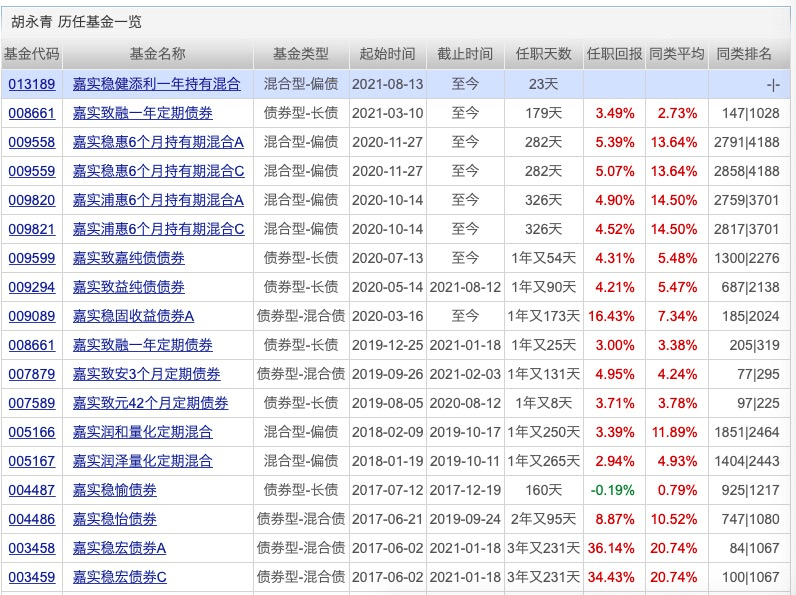Image resolution: width=796 pixels, height=595 pixels.
Task: Open 嘉实浦惠6个月持有期混合C link
Action: coord(158,229)
